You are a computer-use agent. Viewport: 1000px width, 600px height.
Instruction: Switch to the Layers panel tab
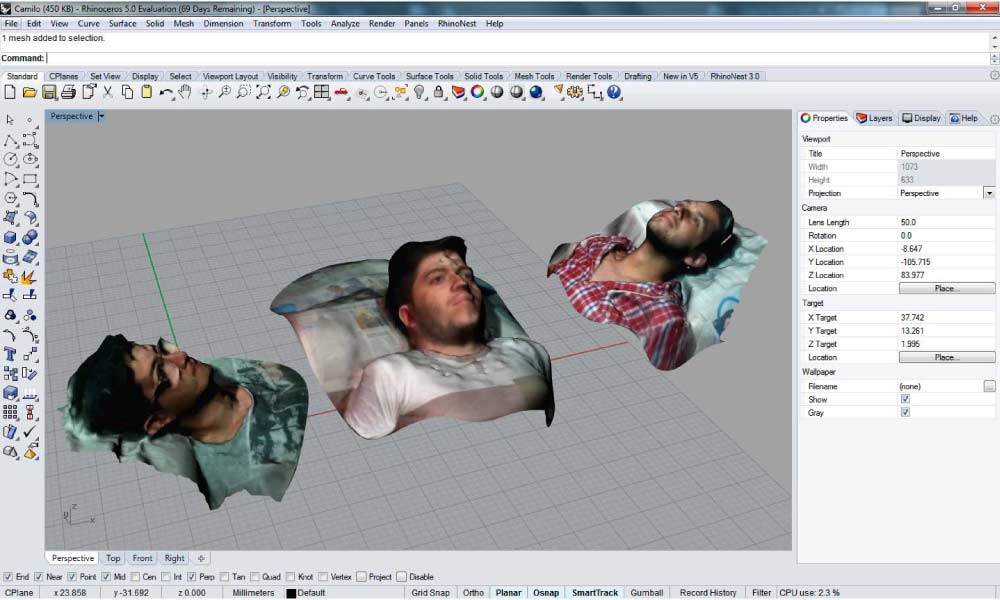(x=874, y=118)
